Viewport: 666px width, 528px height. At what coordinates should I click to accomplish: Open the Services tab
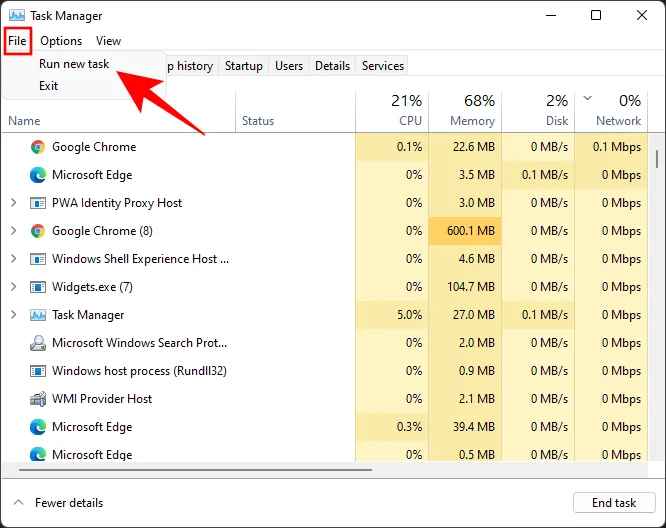click(x=382, y=66)
